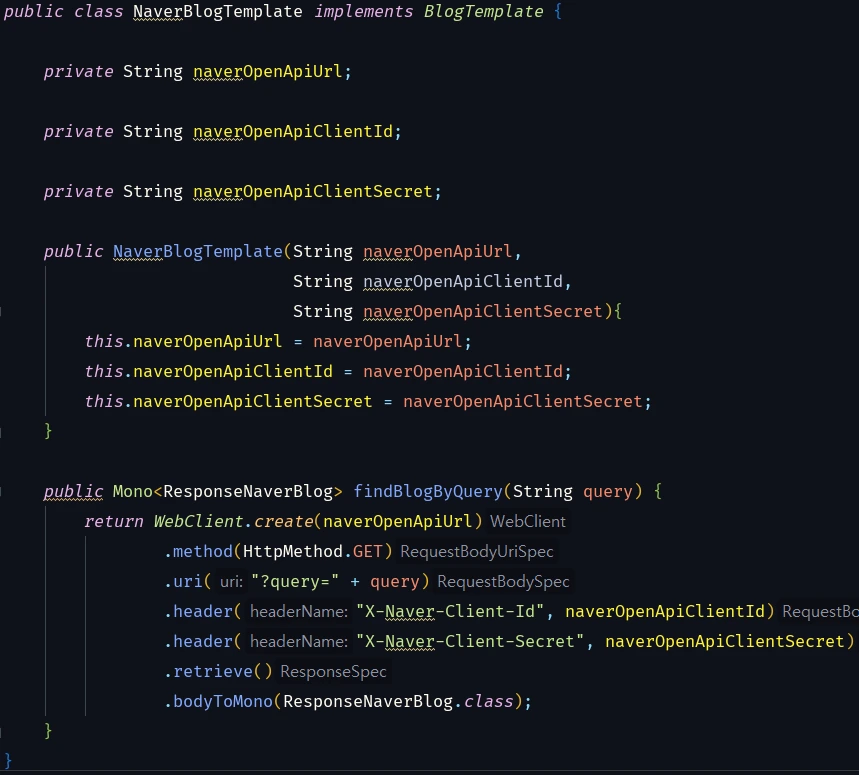Click ResponseNaverBlog.class argument
This screenshot has width=859, height=775.
tap(398, 702)
